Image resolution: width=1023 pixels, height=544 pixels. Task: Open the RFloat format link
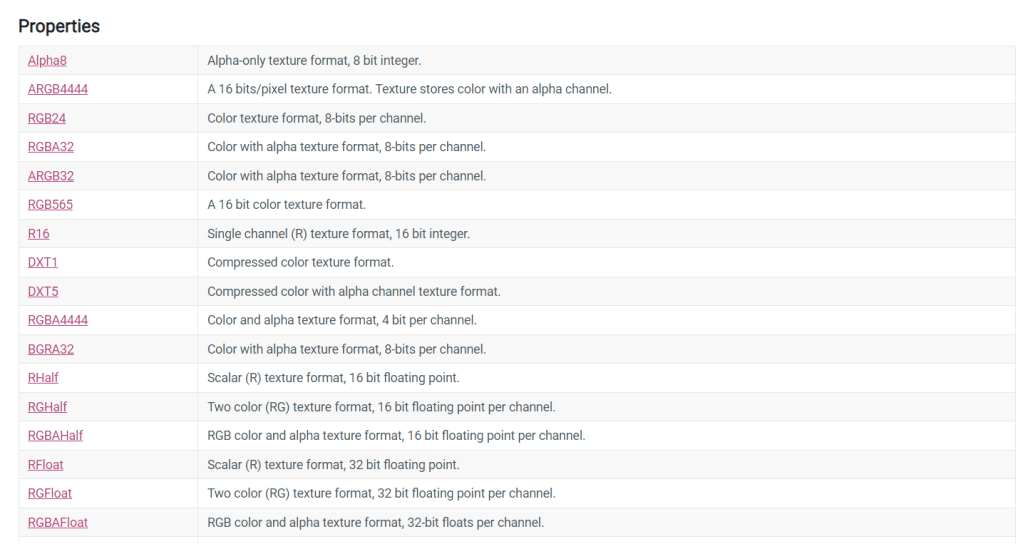coord(46,465)
